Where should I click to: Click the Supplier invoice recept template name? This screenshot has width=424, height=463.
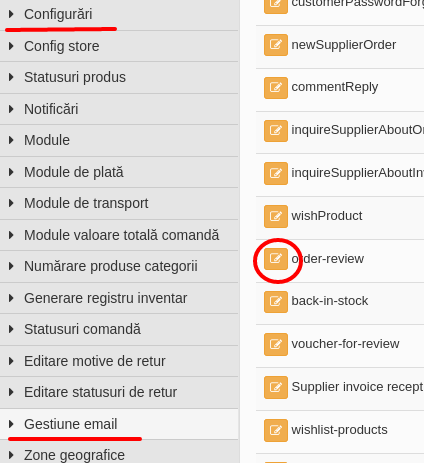[x=357, y=387]
